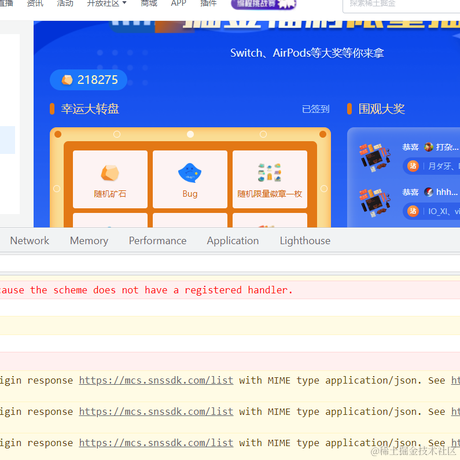Switch to the Memory DevTools tab
This screenshot has height=460, width=460.
pyautogui.click(x=89, y=241)
